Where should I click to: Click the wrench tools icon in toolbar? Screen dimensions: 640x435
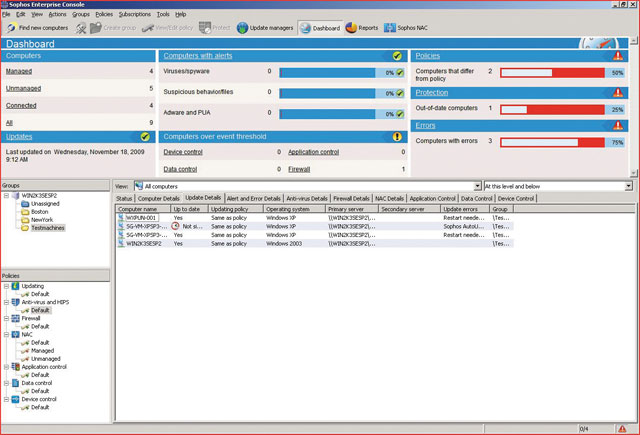pyautogui.click(x=81, y=28)
